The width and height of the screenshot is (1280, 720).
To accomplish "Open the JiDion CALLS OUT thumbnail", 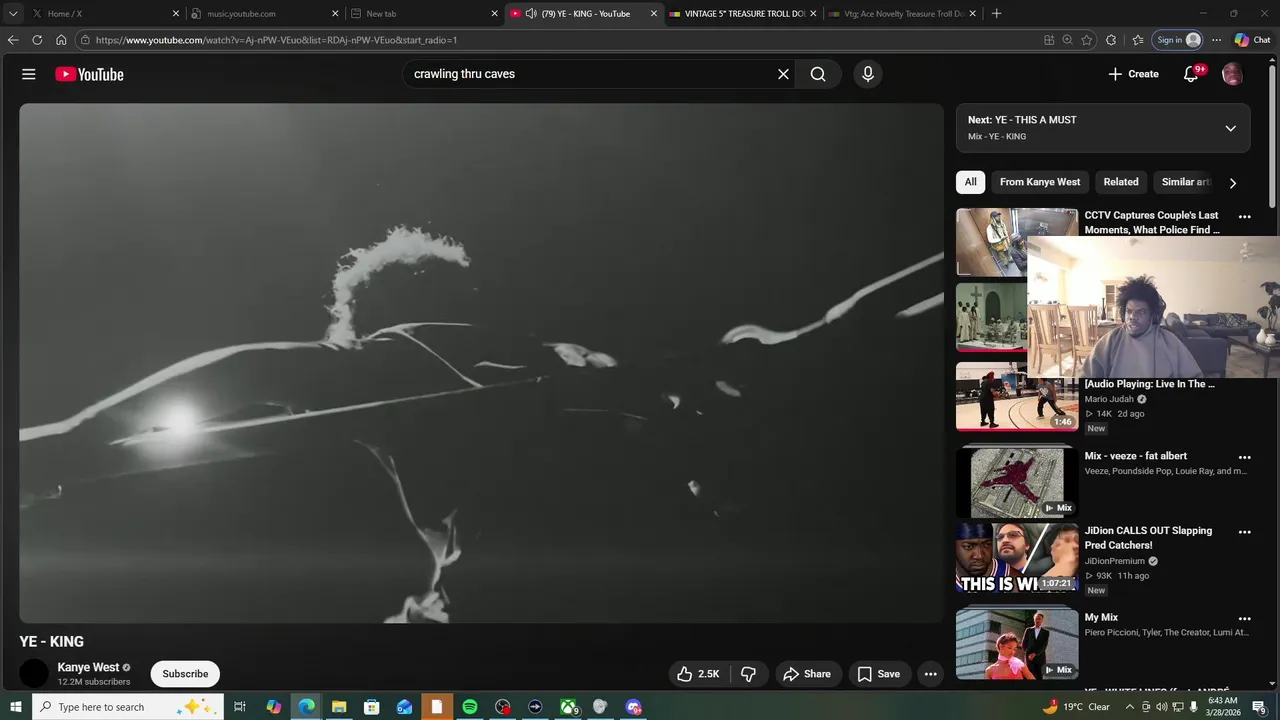I will 1017,558.
